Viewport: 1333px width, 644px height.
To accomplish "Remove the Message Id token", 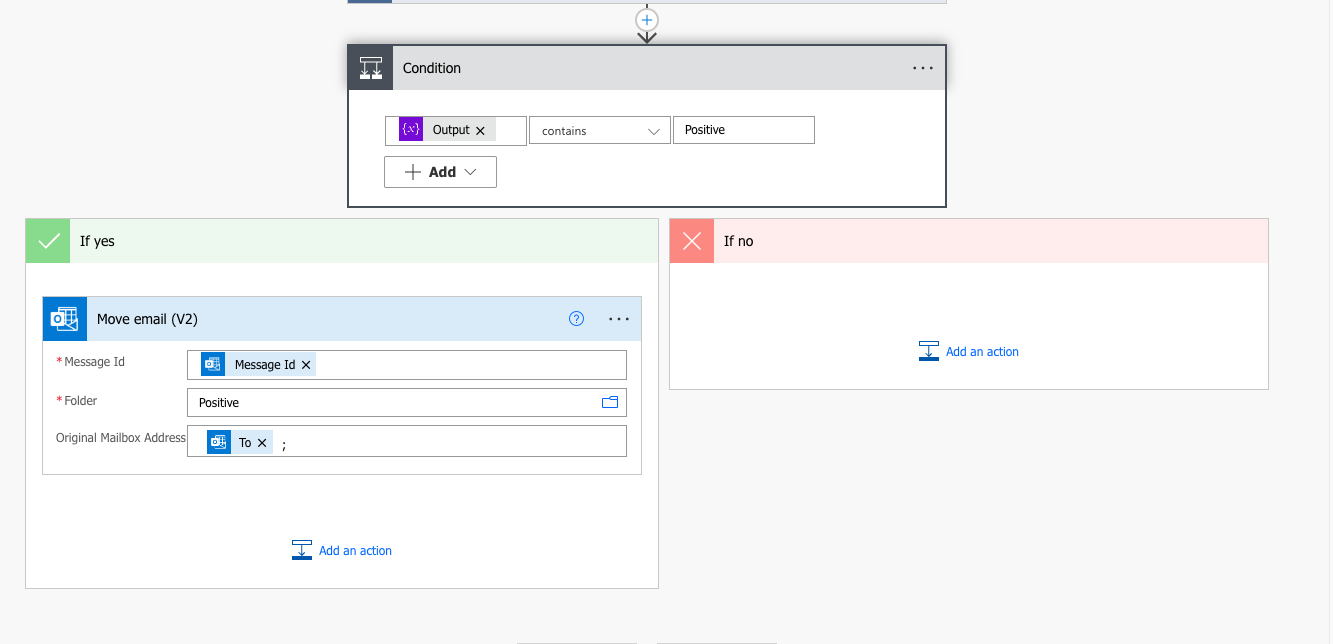I will (x=306, y=365).
